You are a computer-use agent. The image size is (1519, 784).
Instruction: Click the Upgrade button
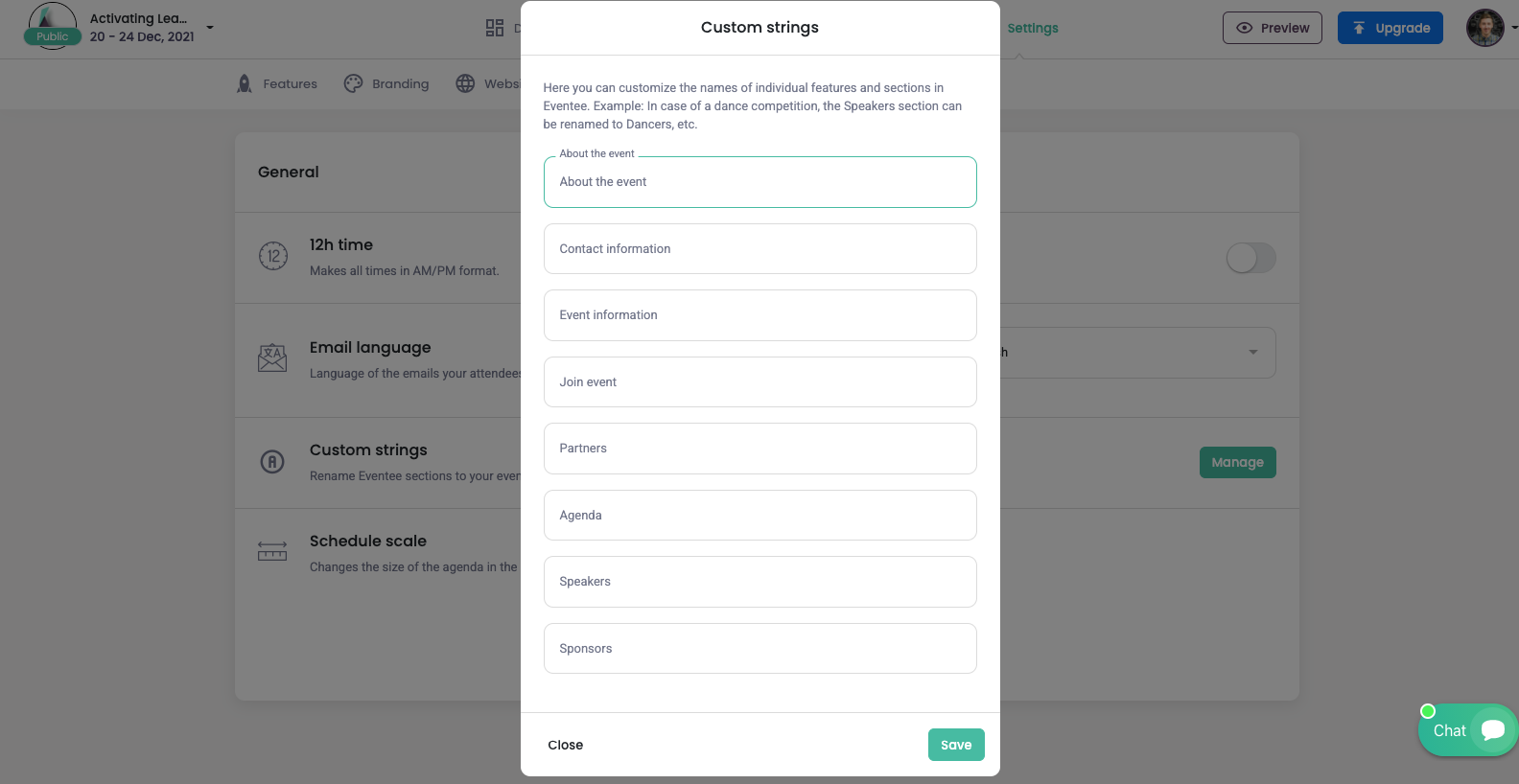(x=1390, y=28)
